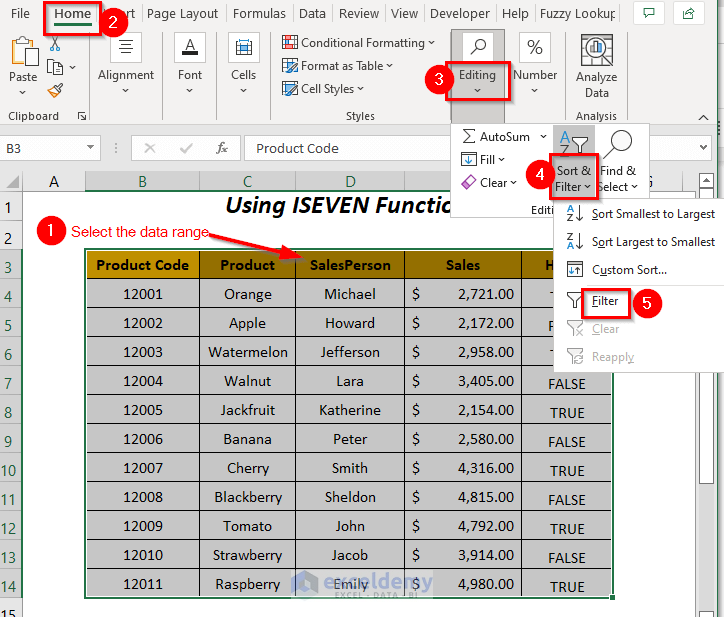The height and width of the screenshot is (617, 724).
Task: Expand the Conditional Formatting dropdown
Action: [431, 43]
